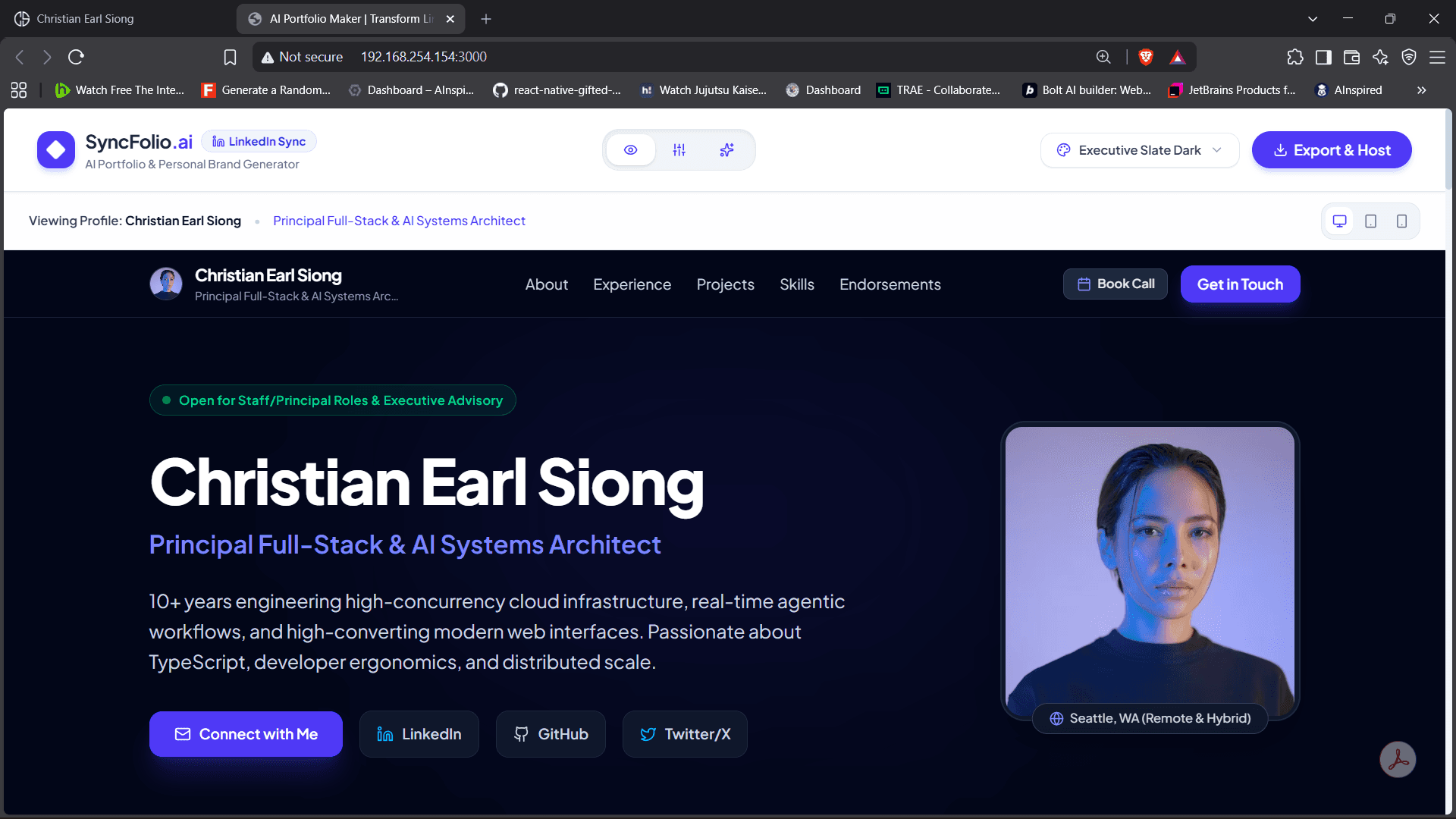Click the small profile avatar in navbar

click(x=166, y=284)
